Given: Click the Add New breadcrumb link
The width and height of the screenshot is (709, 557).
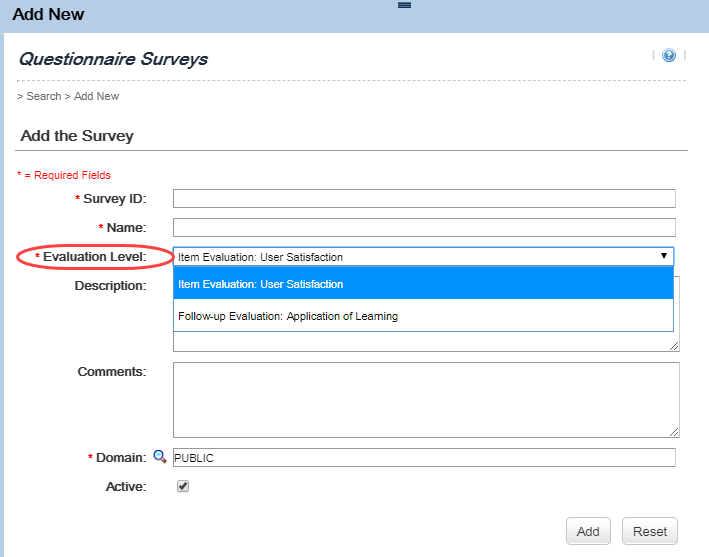Looking at the screenshot, I should 96,96.
